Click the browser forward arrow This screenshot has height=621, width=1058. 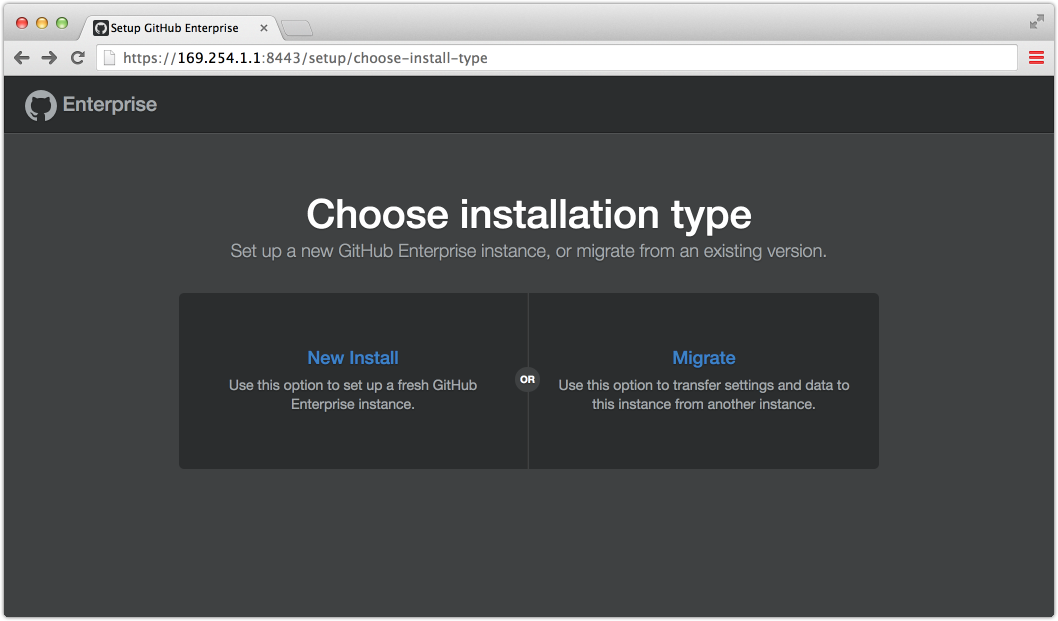pyautogui.click(x=49, y=58)
